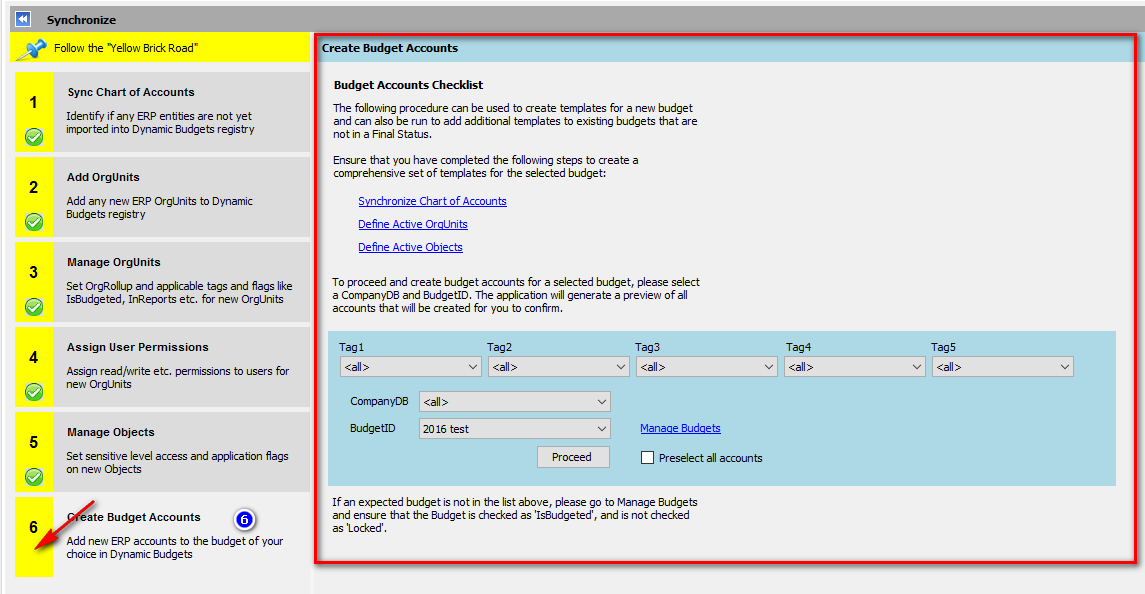Expand the Tag2 dropdown
The height and width of the screenshot is (594, 1145).
click(x=559, y=367)
